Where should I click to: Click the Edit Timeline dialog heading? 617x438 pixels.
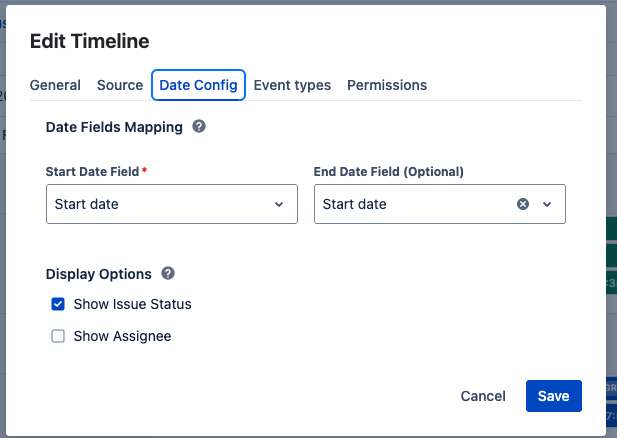click(x=90, y=41)
